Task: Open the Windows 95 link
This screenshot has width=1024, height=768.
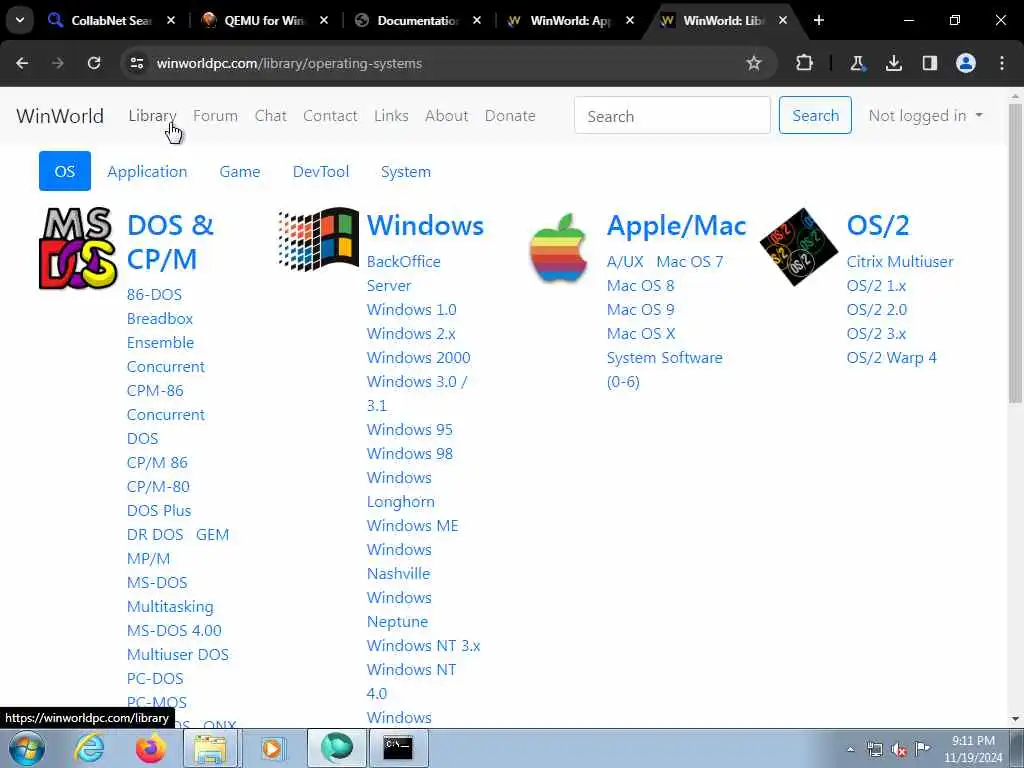Action: click(409, 429)
